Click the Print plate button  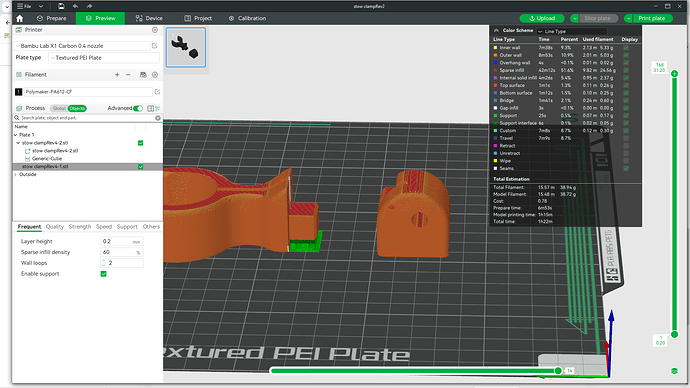click(x=652, y=18)
